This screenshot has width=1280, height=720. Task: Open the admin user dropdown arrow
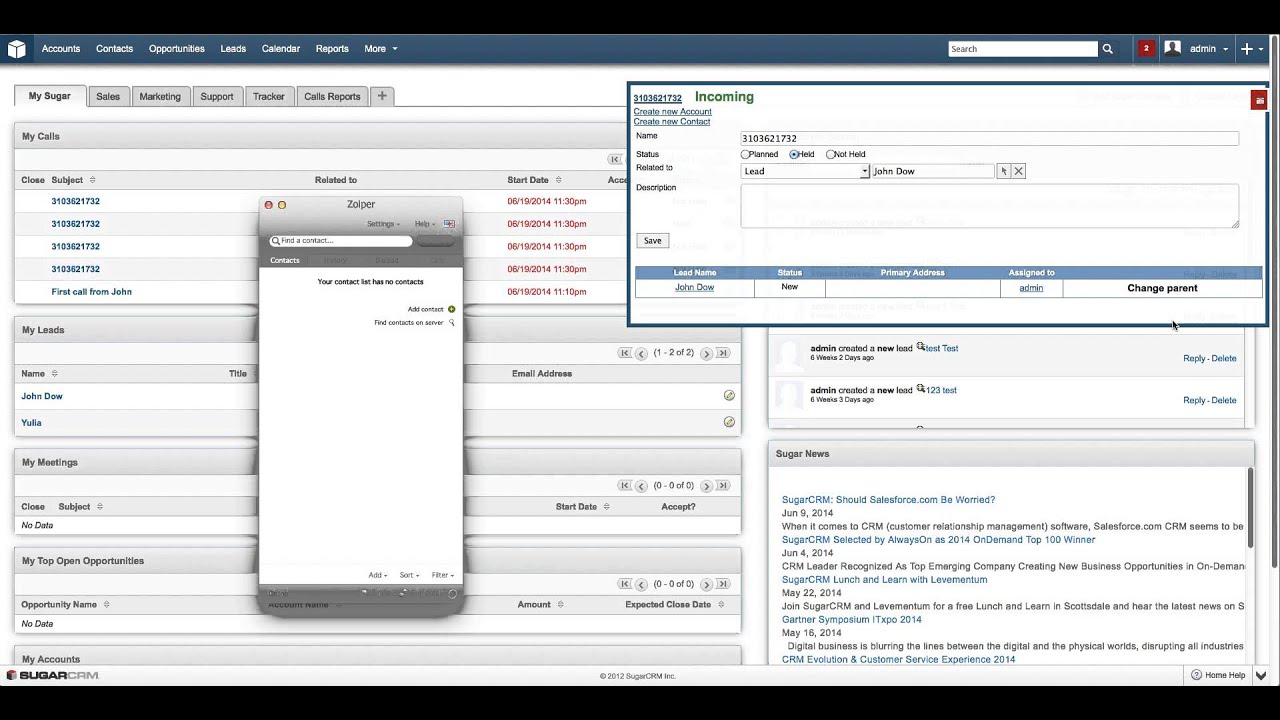click(1225, 49)
